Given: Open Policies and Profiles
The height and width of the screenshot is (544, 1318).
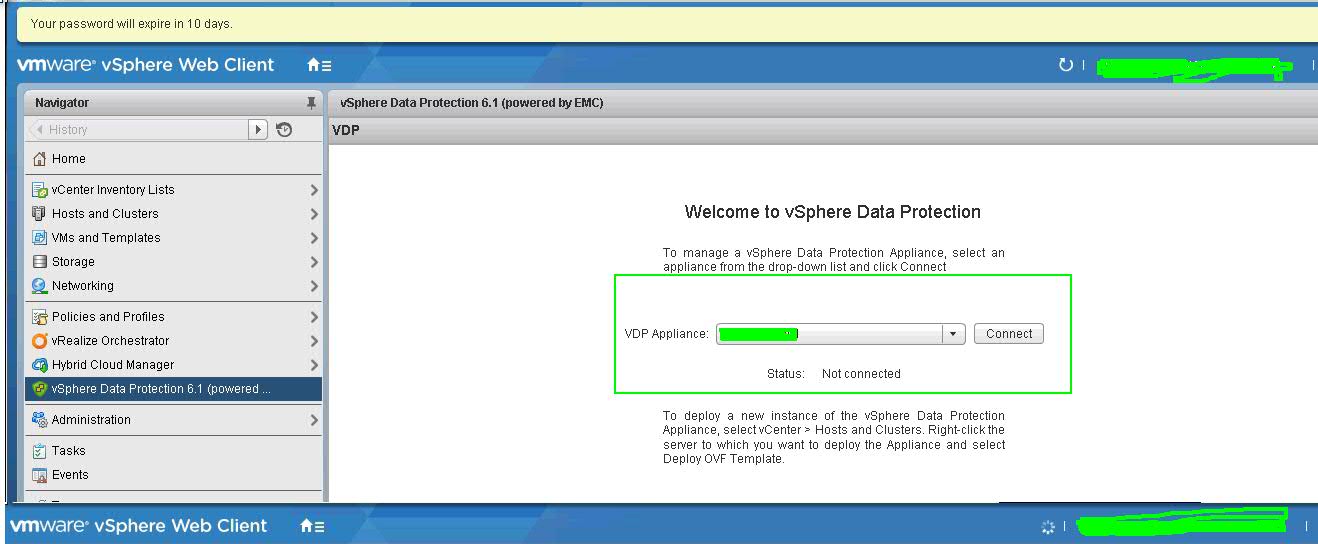Looking at the screenshot, I should coord(174,317).
